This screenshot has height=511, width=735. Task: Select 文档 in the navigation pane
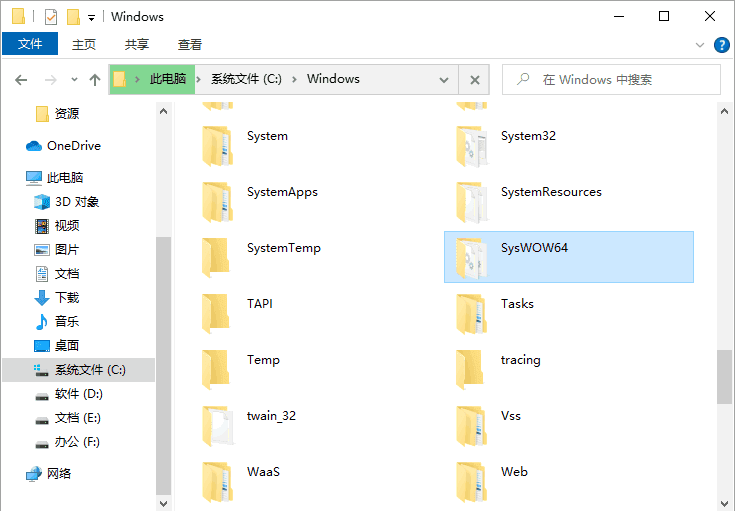tap(67, 274)
